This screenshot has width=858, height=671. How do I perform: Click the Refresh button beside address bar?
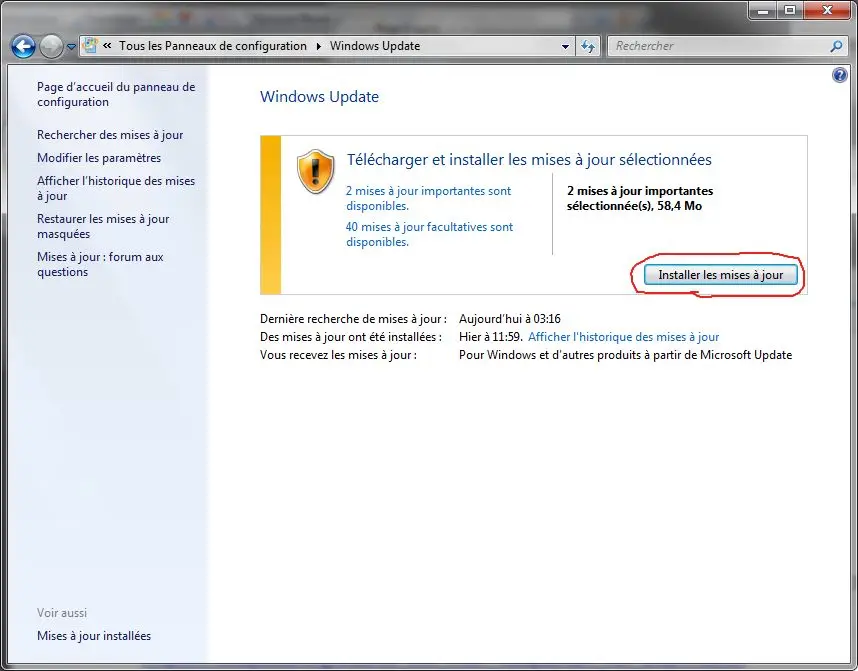point(588,47)
